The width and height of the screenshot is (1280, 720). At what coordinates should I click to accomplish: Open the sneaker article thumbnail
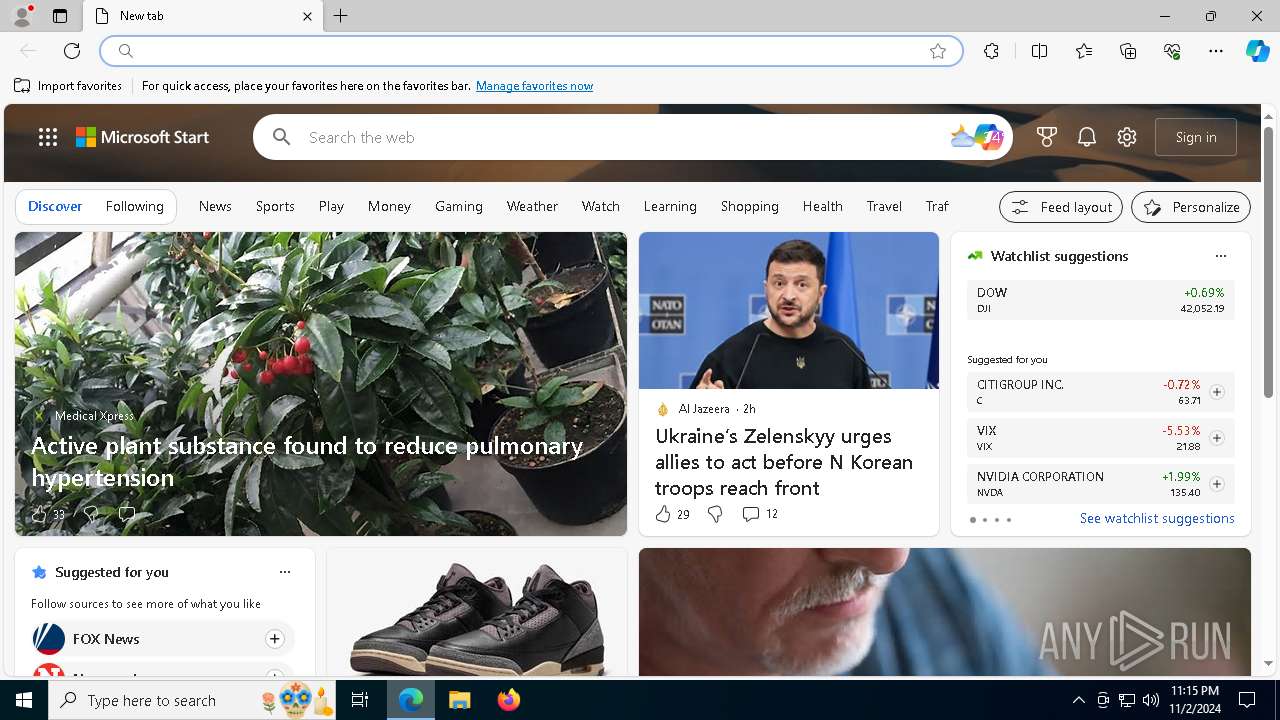[477, 612]
